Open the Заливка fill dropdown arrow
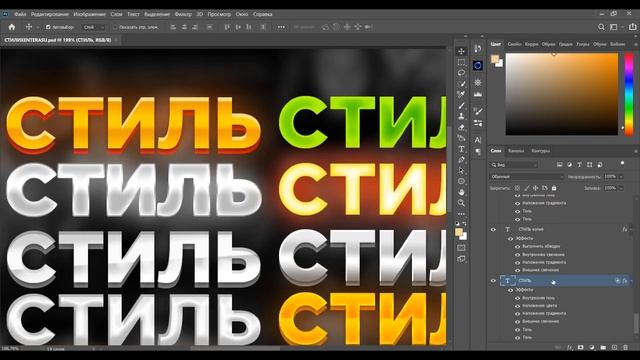Viewport: 640px width, 360px height. point(621,188)
